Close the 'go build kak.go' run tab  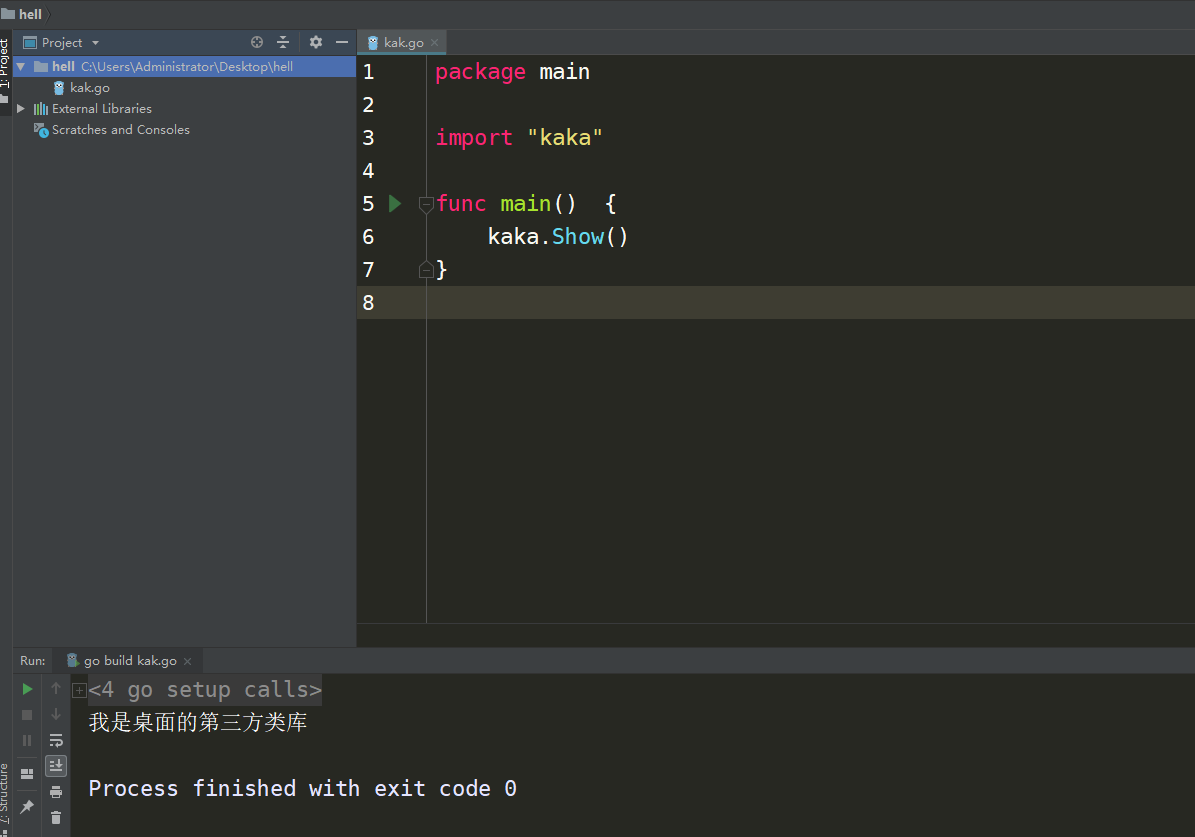point(187,661)
